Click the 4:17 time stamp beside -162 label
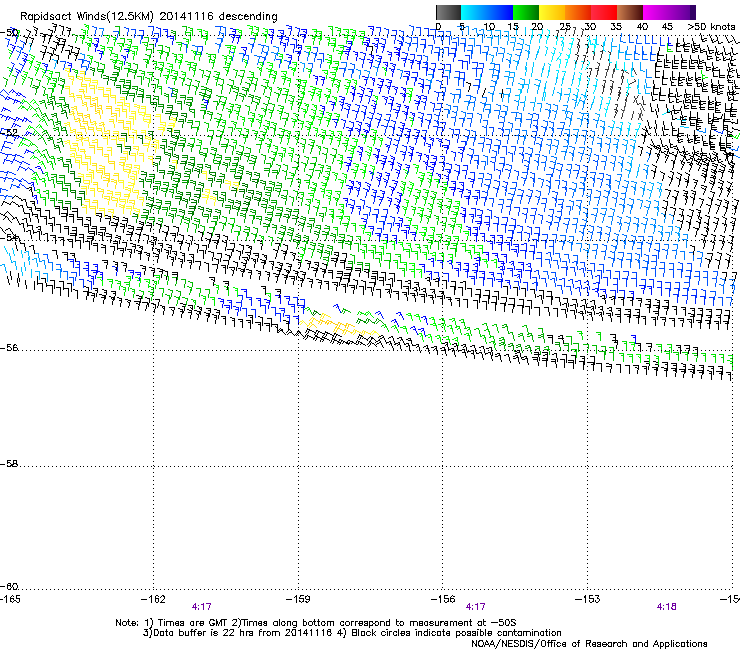740x650 pixels. click(202, 607)
